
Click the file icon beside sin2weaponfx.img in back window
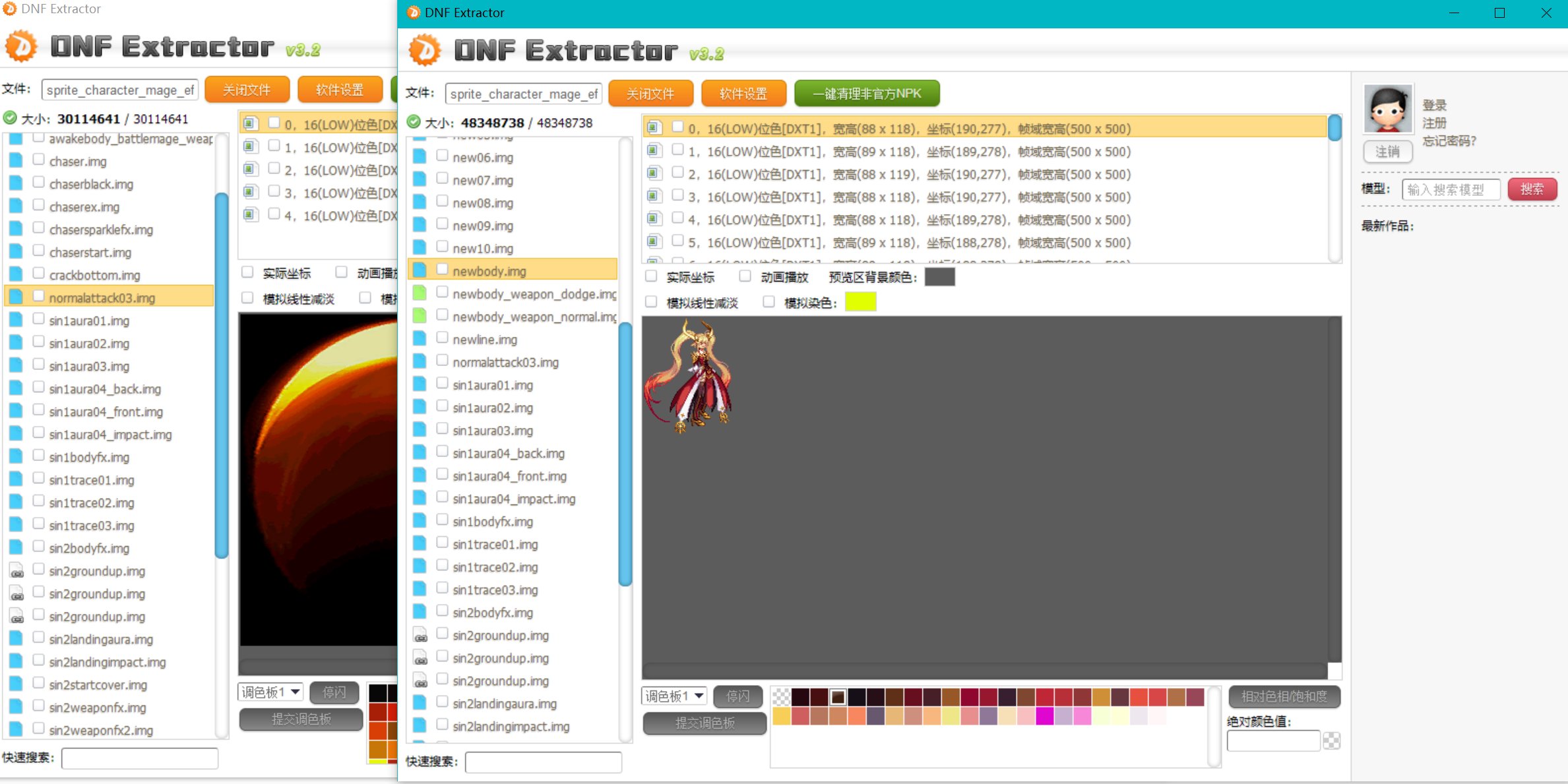16,707
